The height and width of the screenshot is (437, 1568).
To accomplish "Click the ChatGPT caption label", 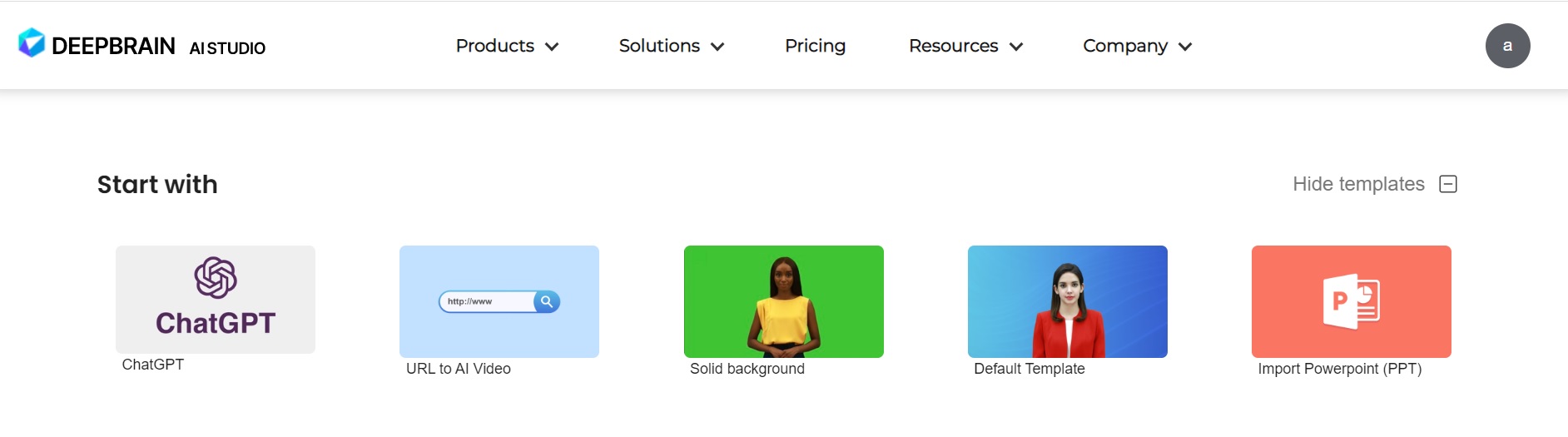I will (x=153, y=365).
